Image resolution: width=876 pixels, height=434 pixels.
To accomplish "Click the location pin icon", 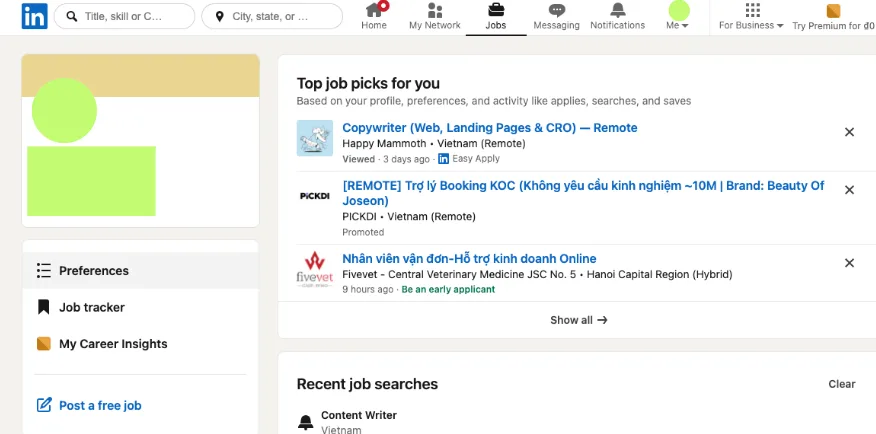I will click(219, 16).
